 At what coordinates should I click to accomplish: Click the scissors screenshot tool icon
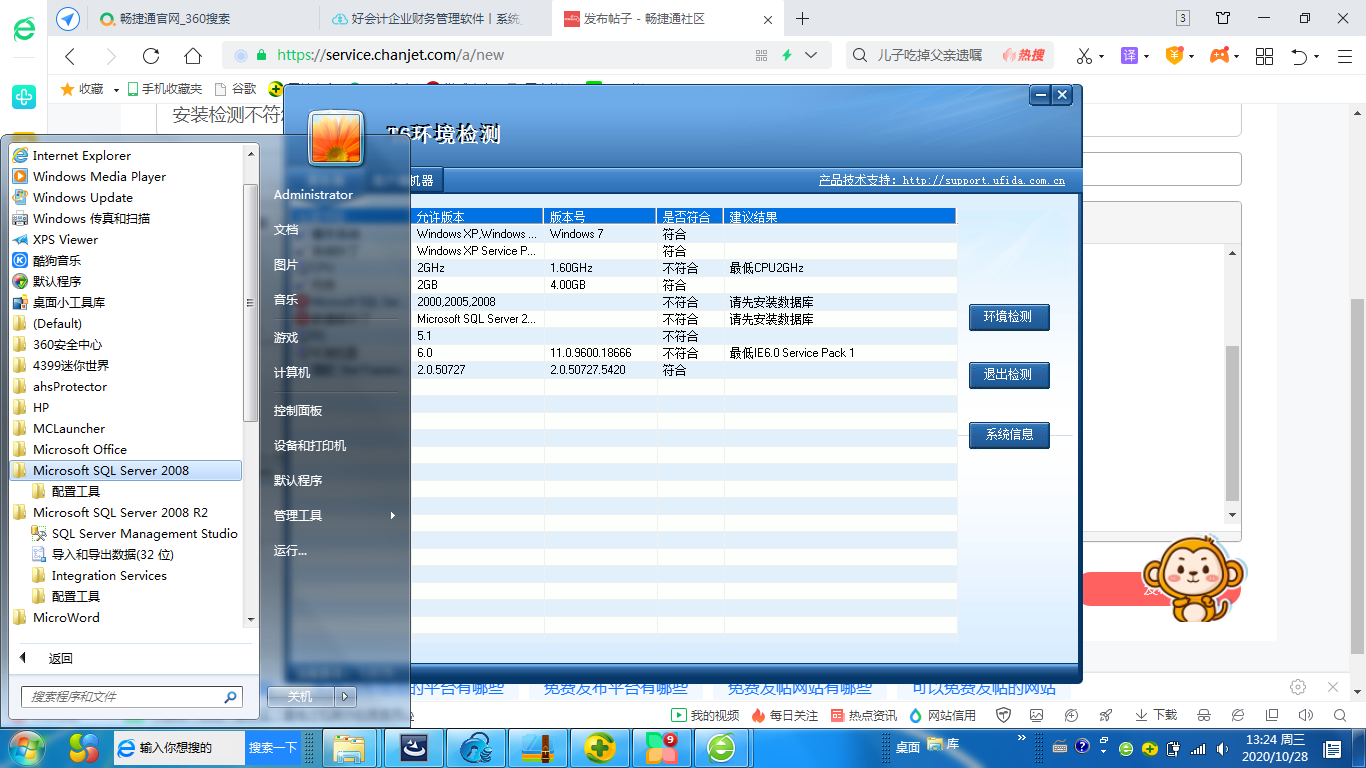[x=1084, y=56]
